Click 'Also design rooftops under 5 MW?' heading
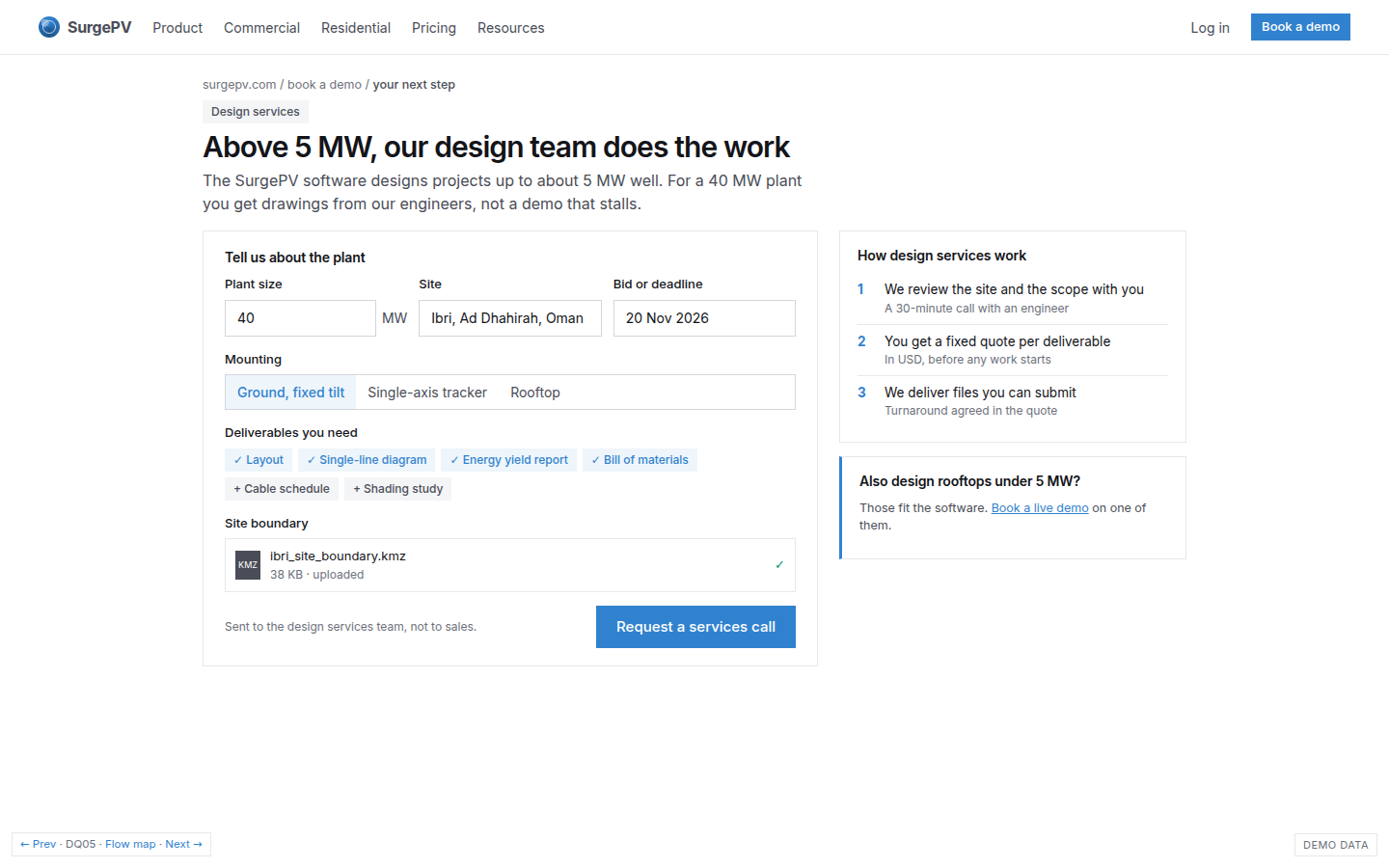Image resolution: width=1389 pixels, height=868 pixels. click(969, 481)
